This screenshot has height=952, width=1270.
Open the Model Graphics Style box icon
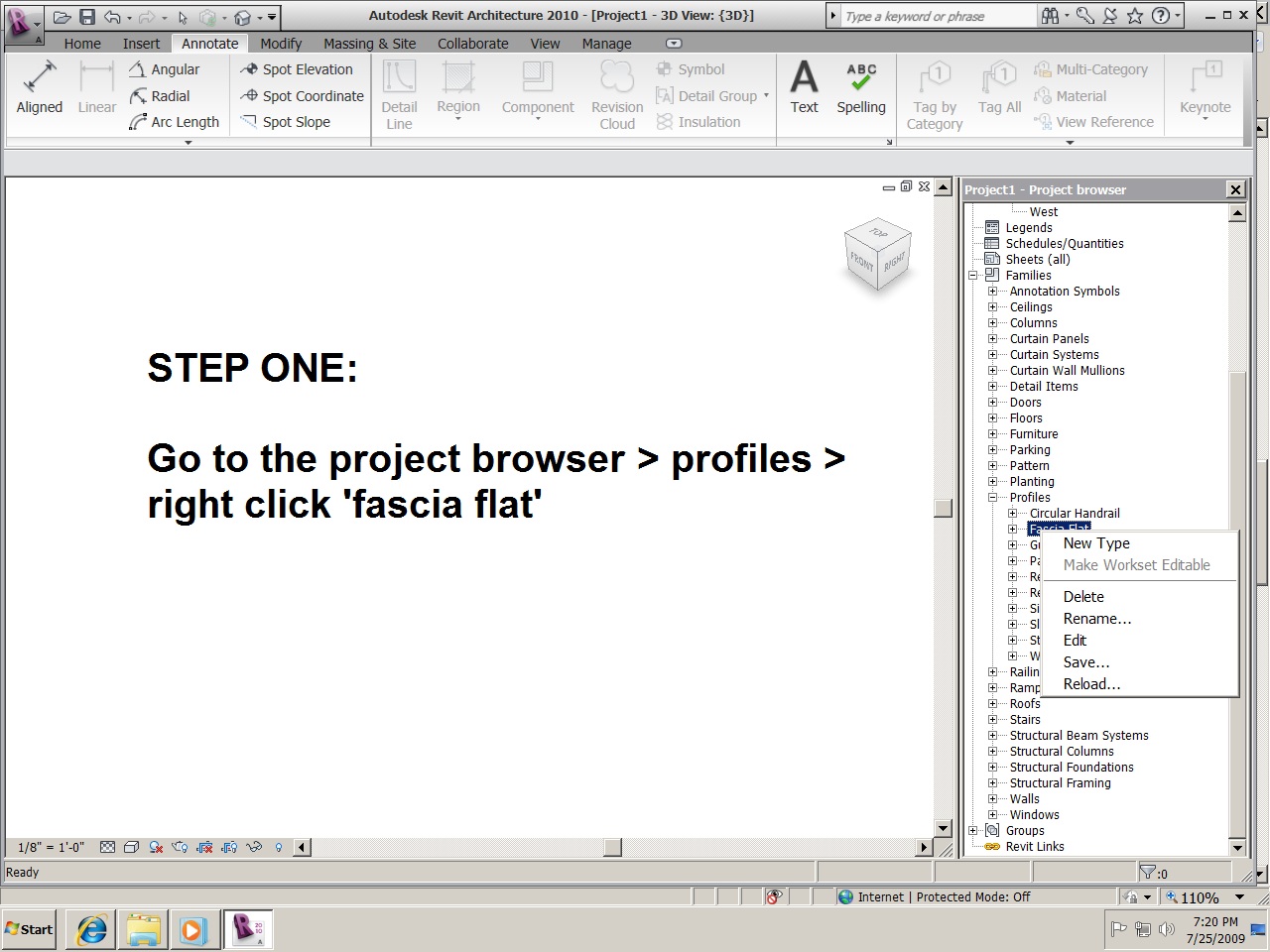pyautogui.click(x=131, y=847)
